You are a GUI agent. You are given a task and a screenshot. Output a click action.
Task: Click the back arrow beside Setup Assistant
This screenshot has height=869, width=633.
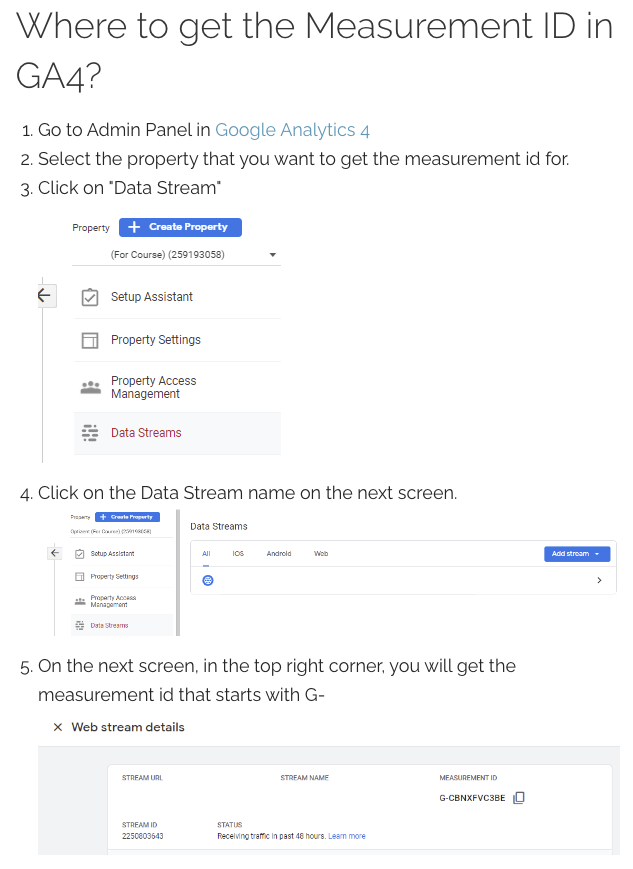[44, 295]
